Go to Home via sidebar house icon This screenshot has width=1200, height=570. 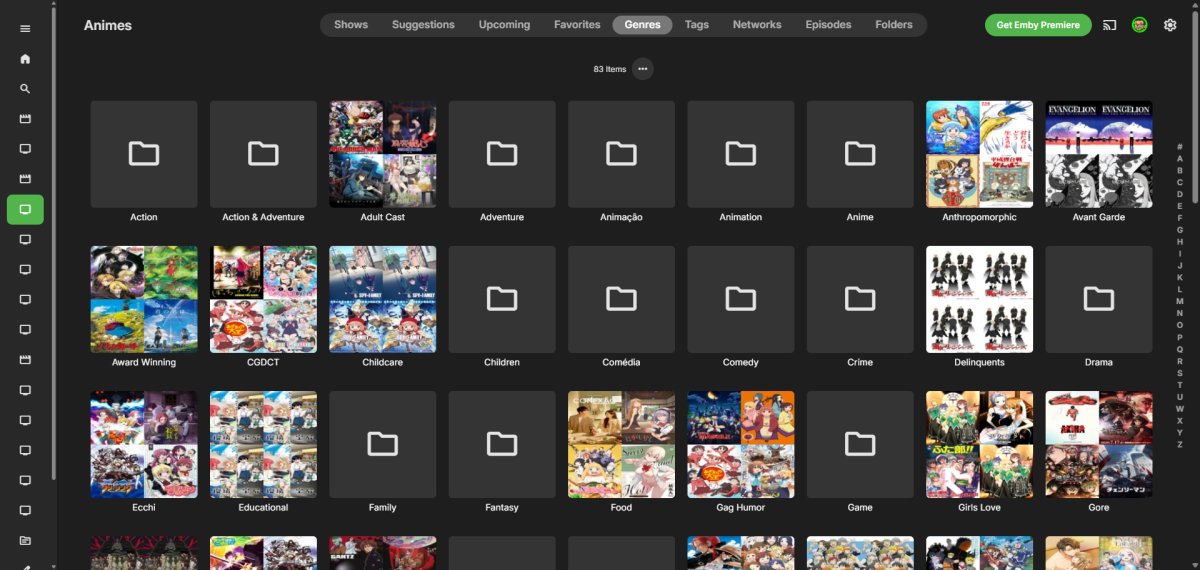point(25,59)
